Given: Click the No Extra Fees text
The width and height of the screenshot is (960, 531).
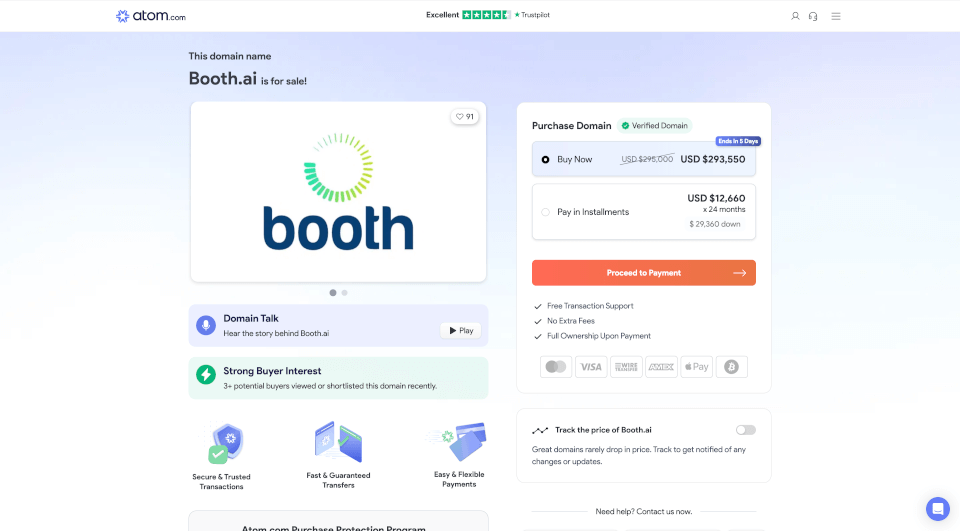Looking at the screenshot, I should [571, 321].
